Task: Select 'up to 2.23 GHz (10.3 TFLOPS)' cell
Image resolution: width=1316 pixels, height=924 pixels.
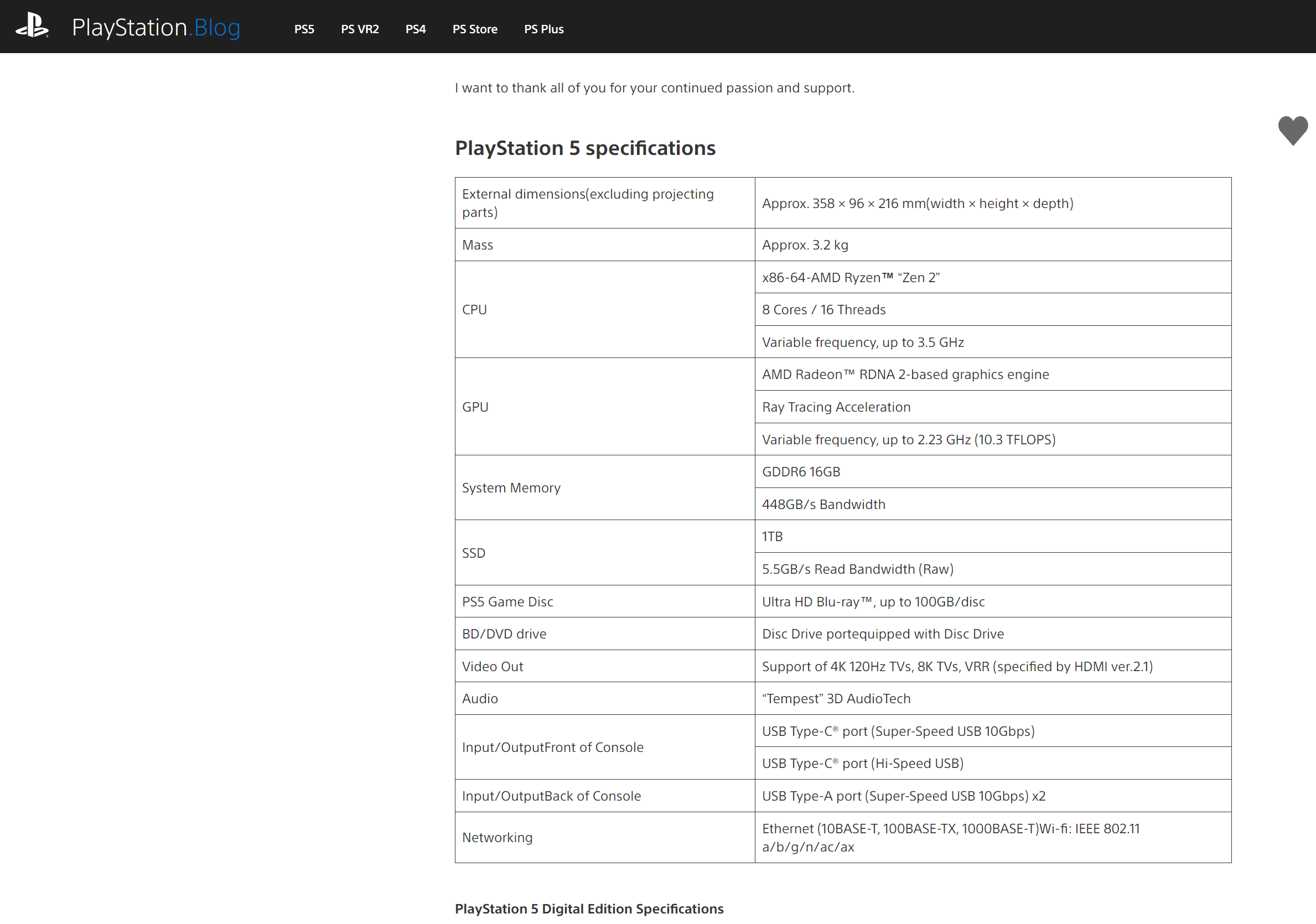Action: coord(993,440)
